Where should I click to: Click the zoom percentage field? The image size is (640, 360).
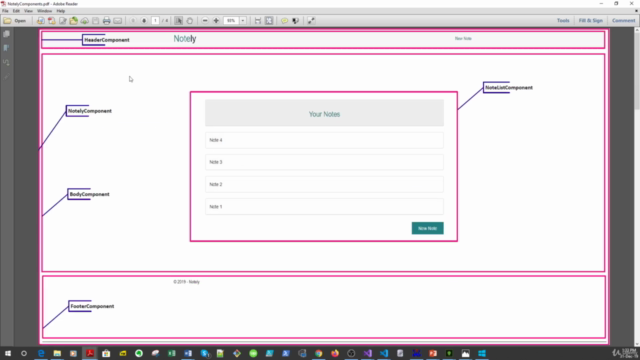pos(231,20)
